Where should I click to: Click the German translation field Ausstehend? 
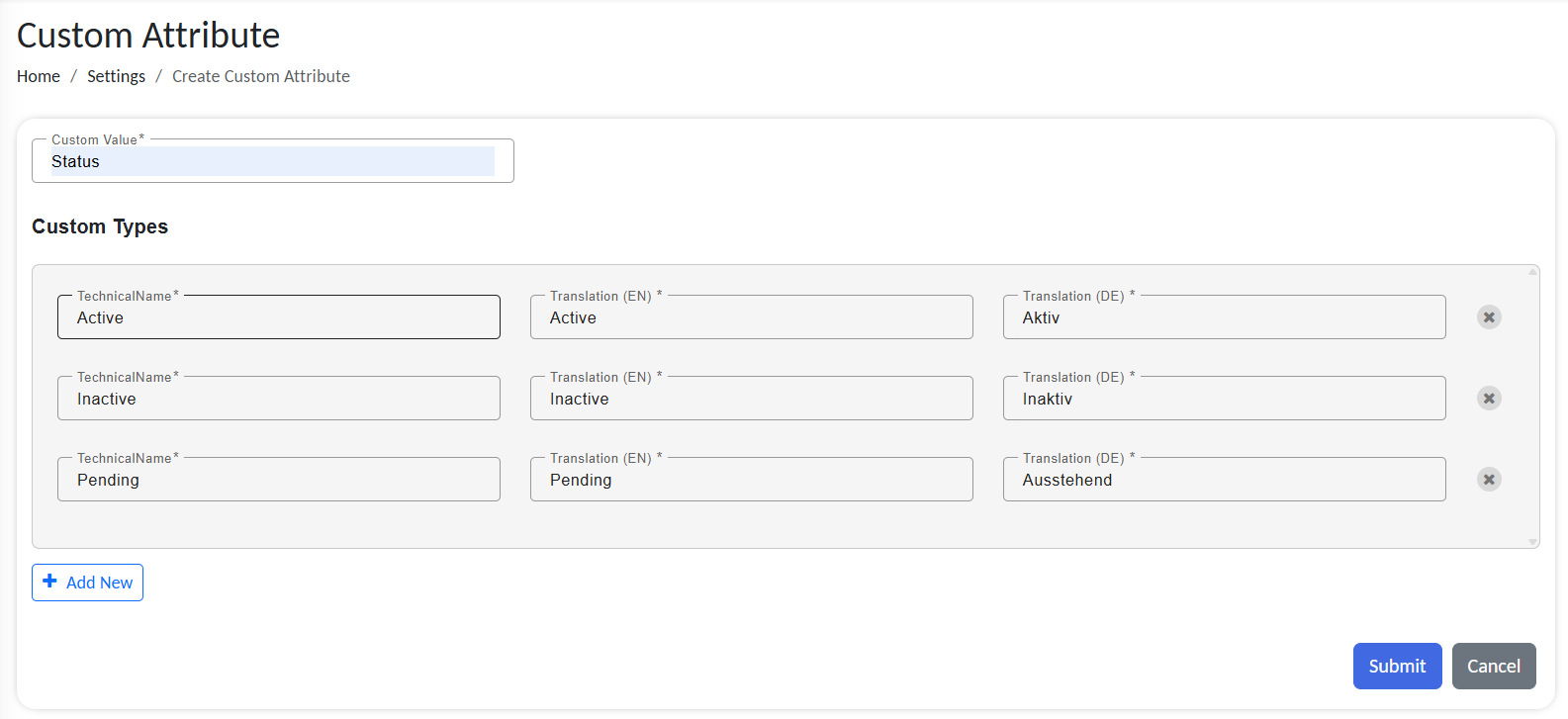(x=1225, y=480)
